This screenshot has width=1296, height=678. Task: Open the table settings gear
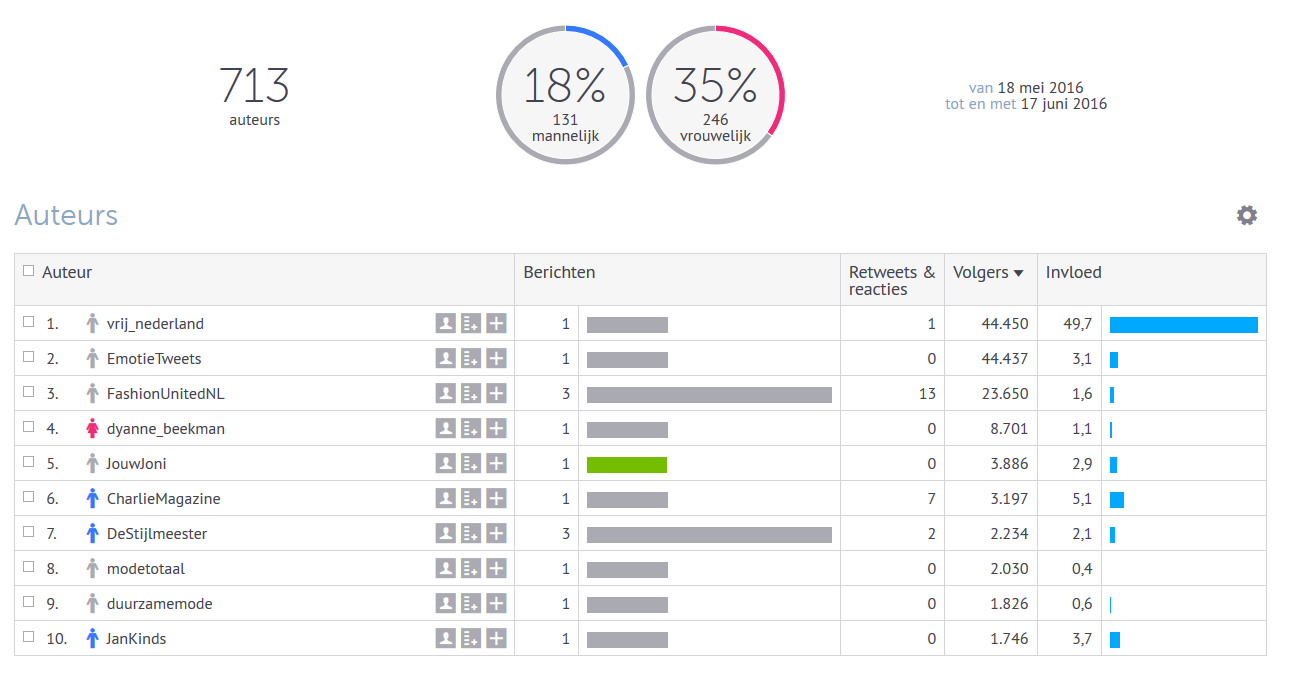[x=1246, y=215]
